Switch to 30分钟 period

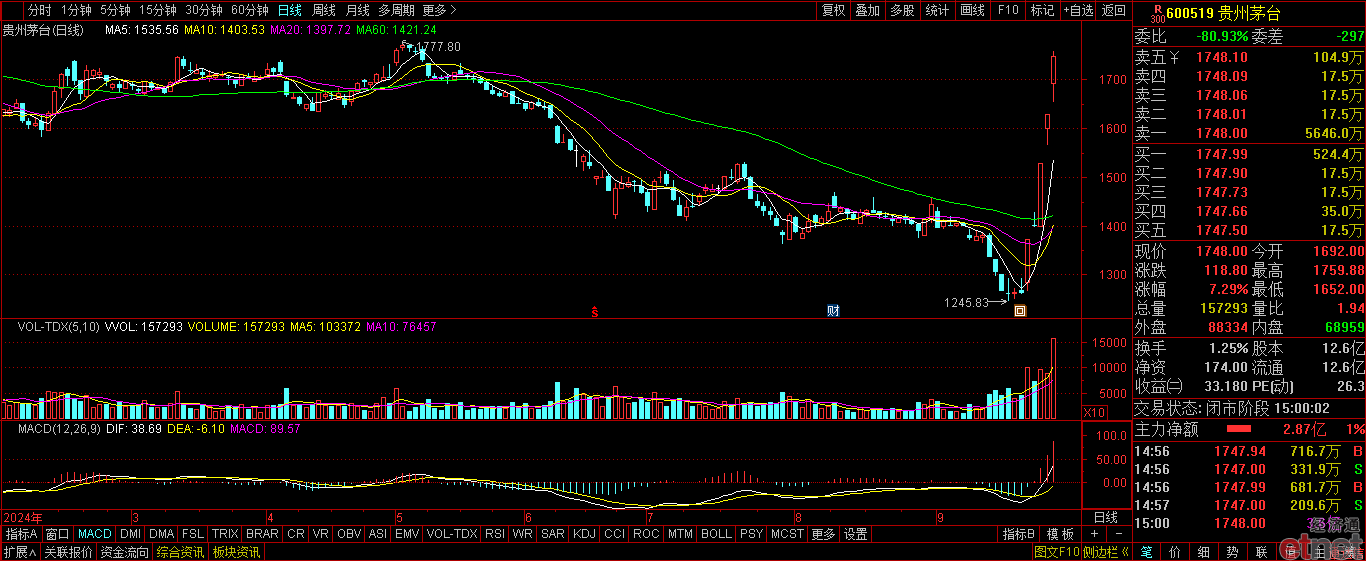point(203,10)
